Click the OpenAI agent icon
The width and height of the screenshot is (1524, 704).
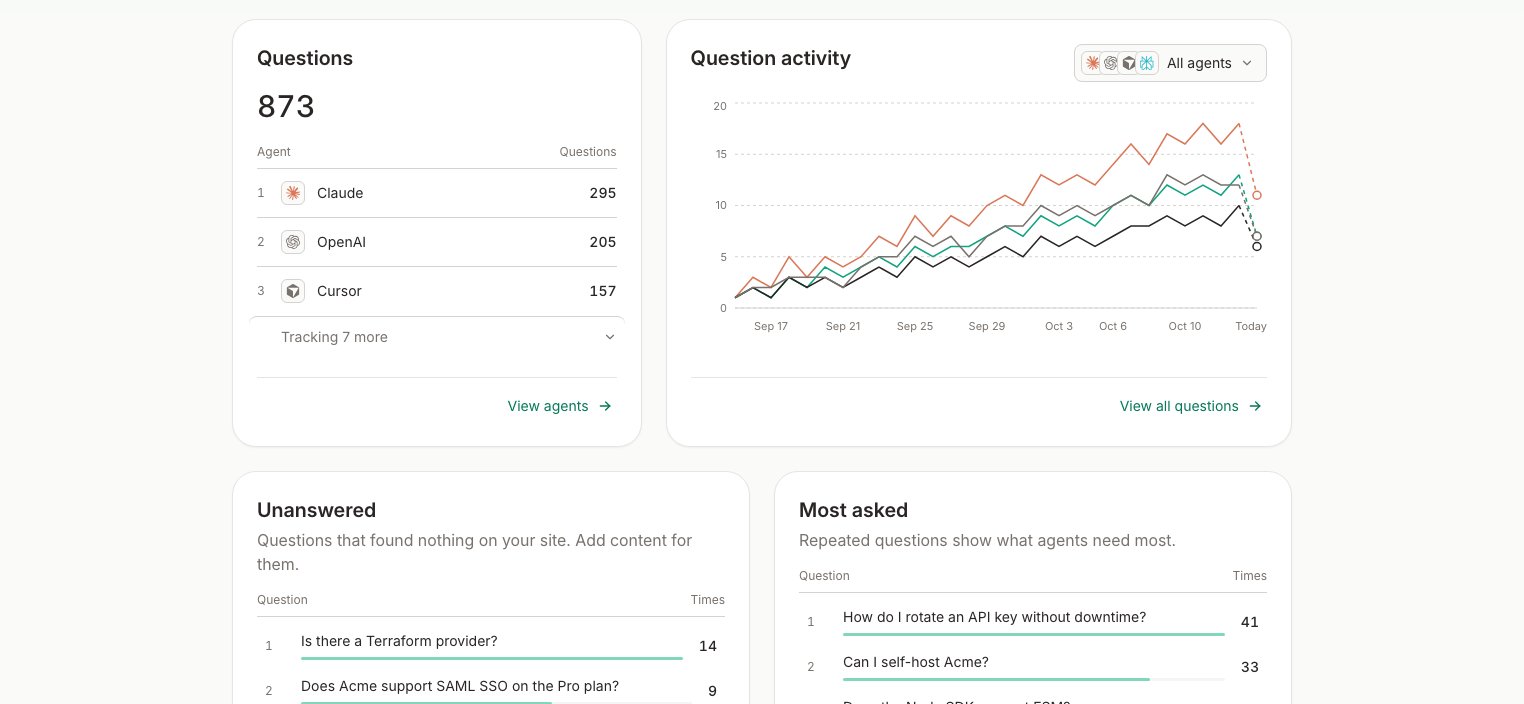[293, 242]
